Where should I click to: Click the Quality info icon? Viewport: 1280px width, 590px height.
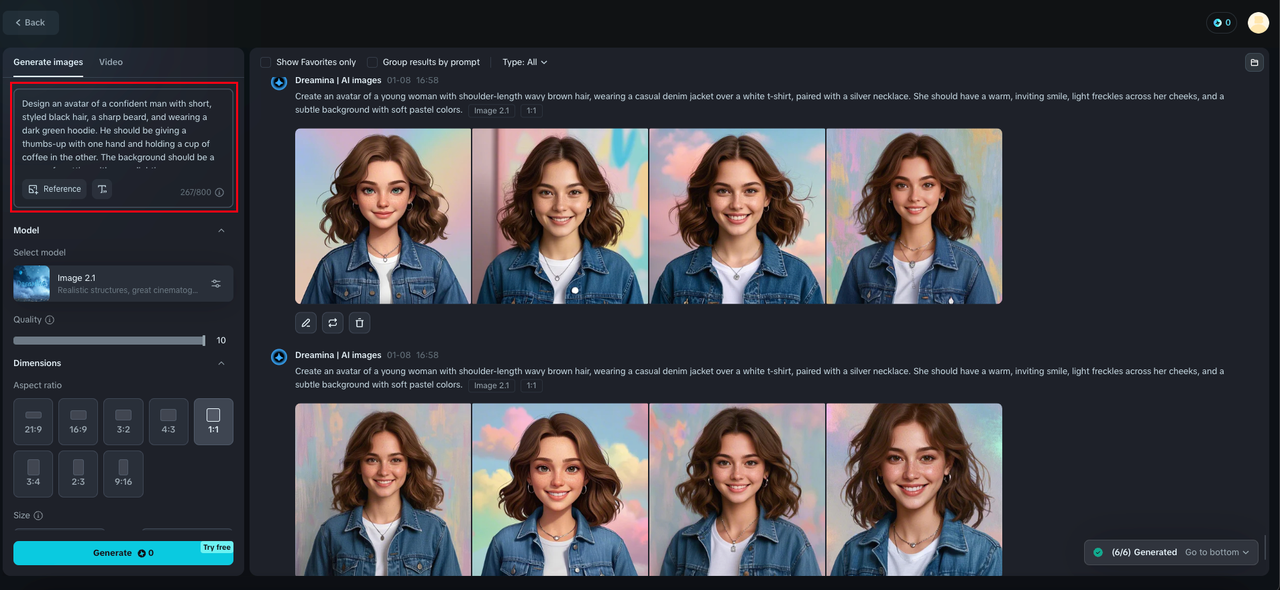pos(50,320)
